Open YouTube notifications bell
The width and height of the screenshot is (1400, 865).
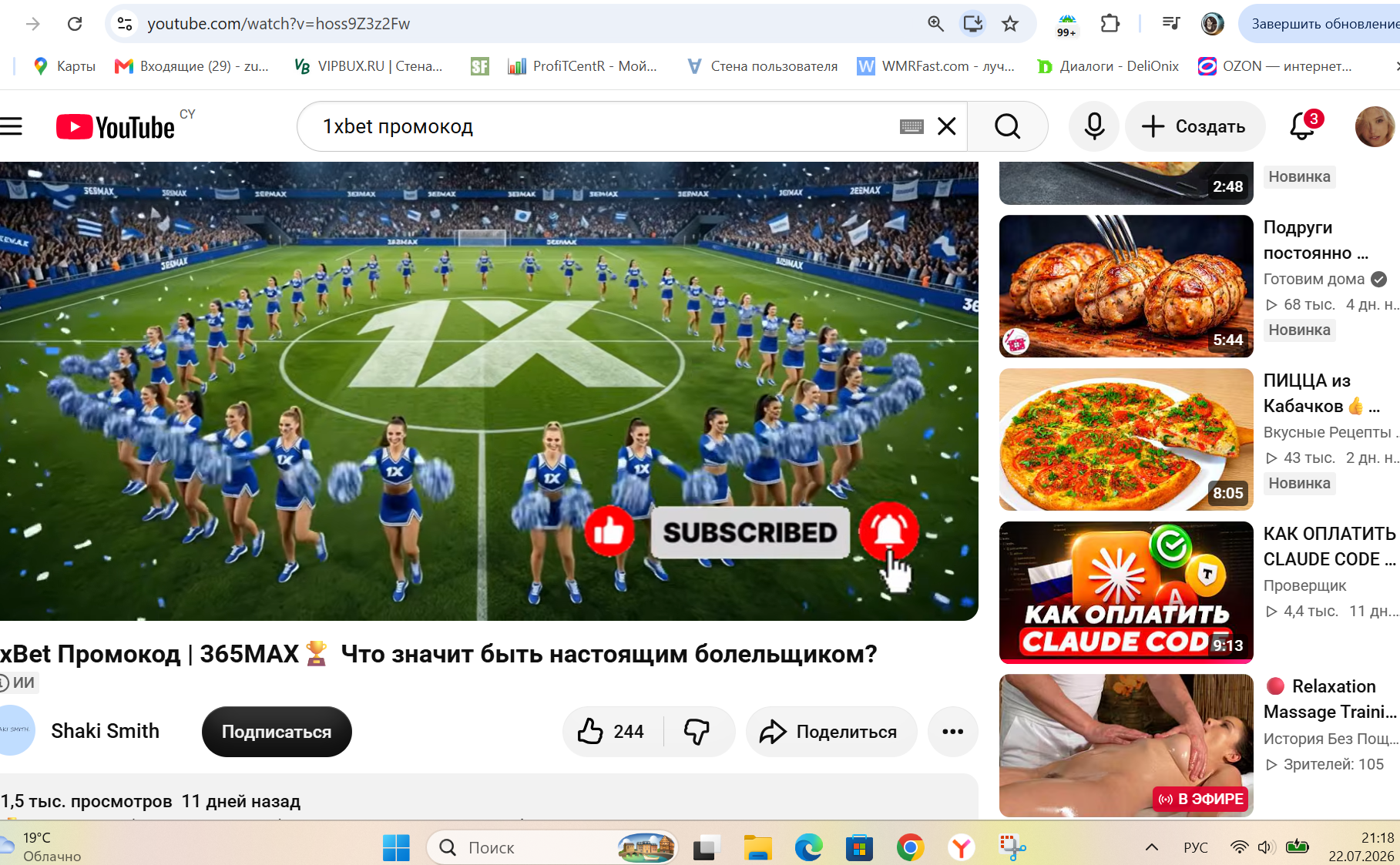(1302, 126)
